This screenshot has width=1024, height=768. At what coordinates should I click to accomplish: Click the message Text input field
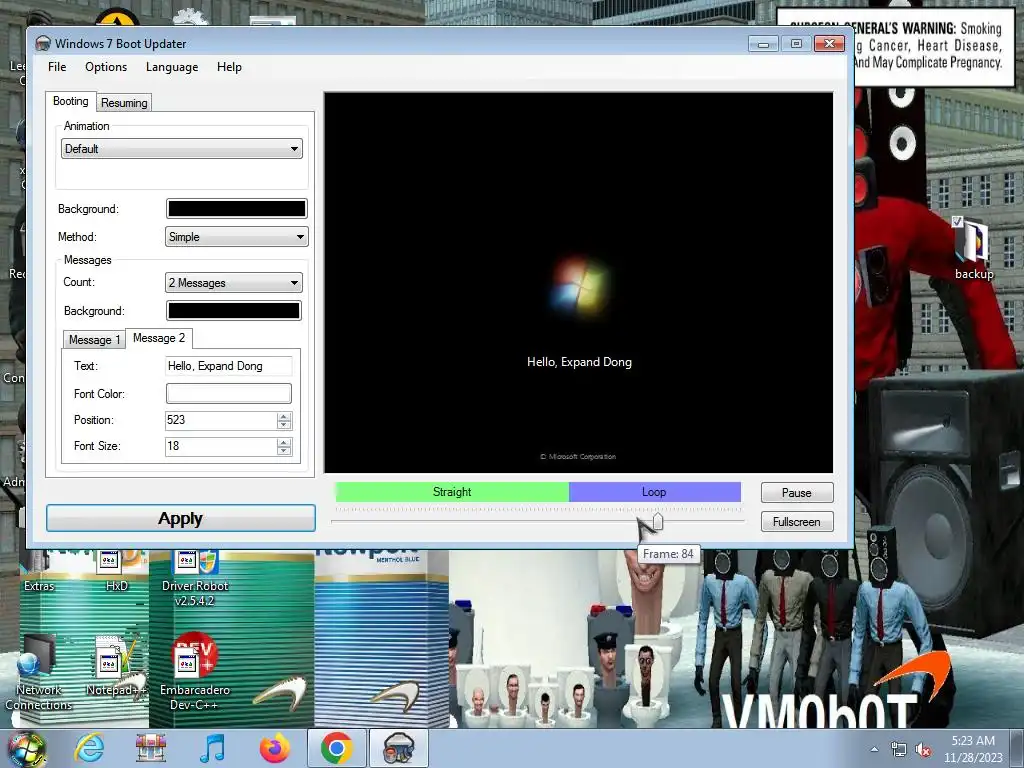[229, 366]
